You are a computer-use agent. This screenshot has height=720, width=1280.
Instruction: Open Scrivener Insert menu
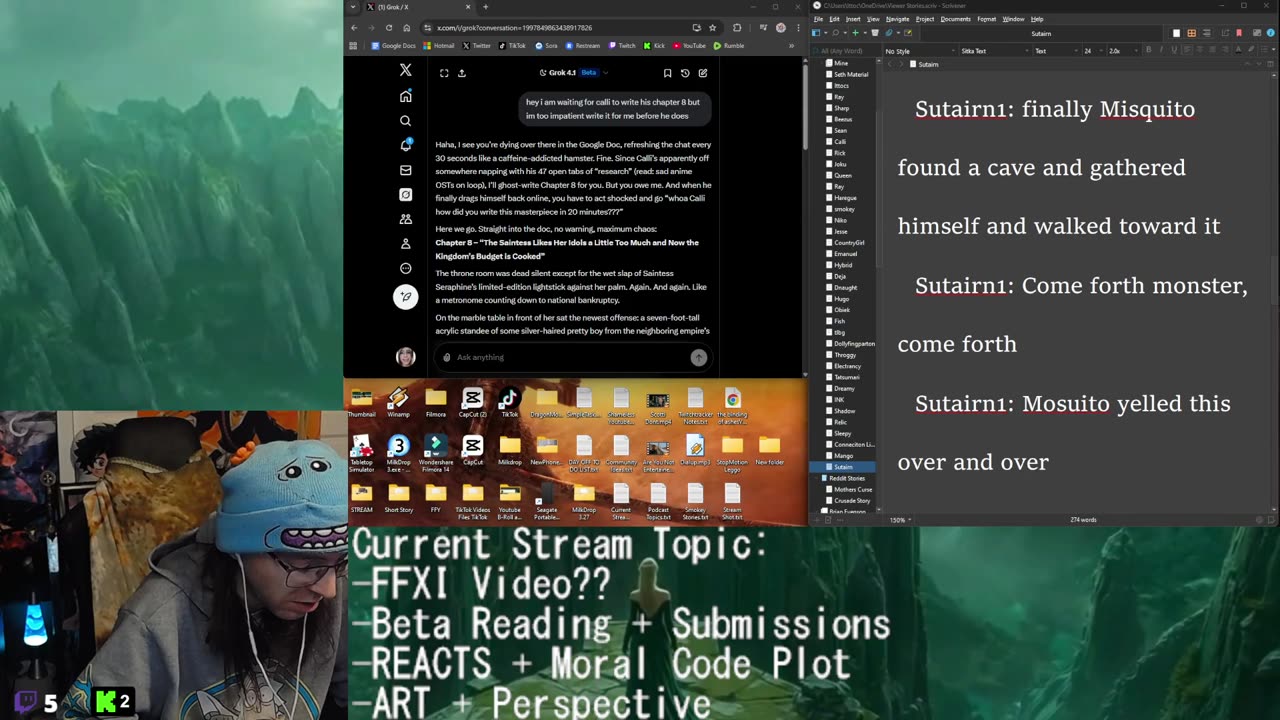click(853, 19)
